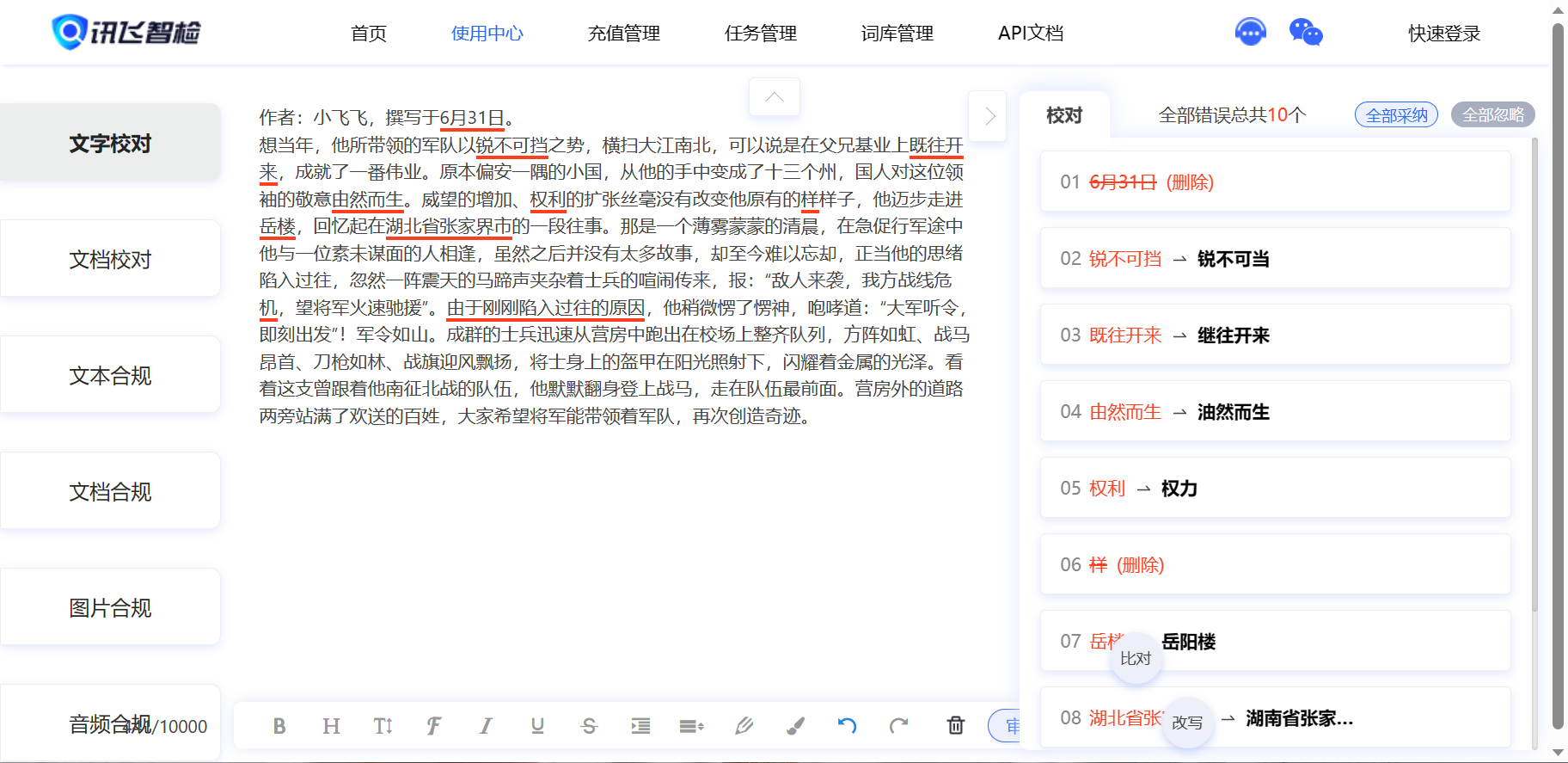Click results panel vertical scrollbar
Image resolution: width=1568 pixels, height=763 pixels.
point(1534,374)
